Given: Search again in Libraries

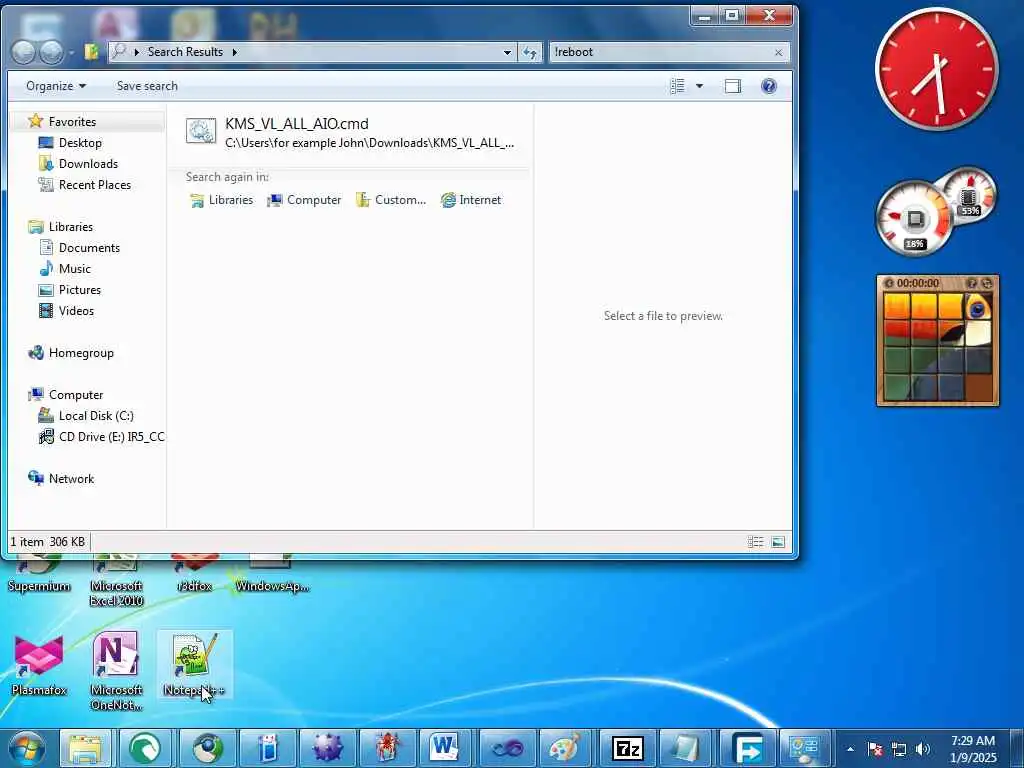Looking at the screenshot, I should pyautogui.click(x=221, y=200).
